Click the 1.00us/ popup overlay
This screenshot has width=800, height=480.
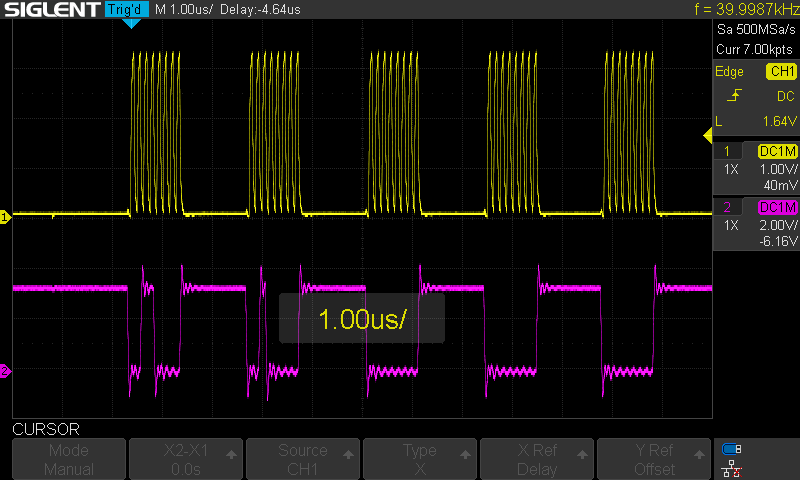(362, 318)
